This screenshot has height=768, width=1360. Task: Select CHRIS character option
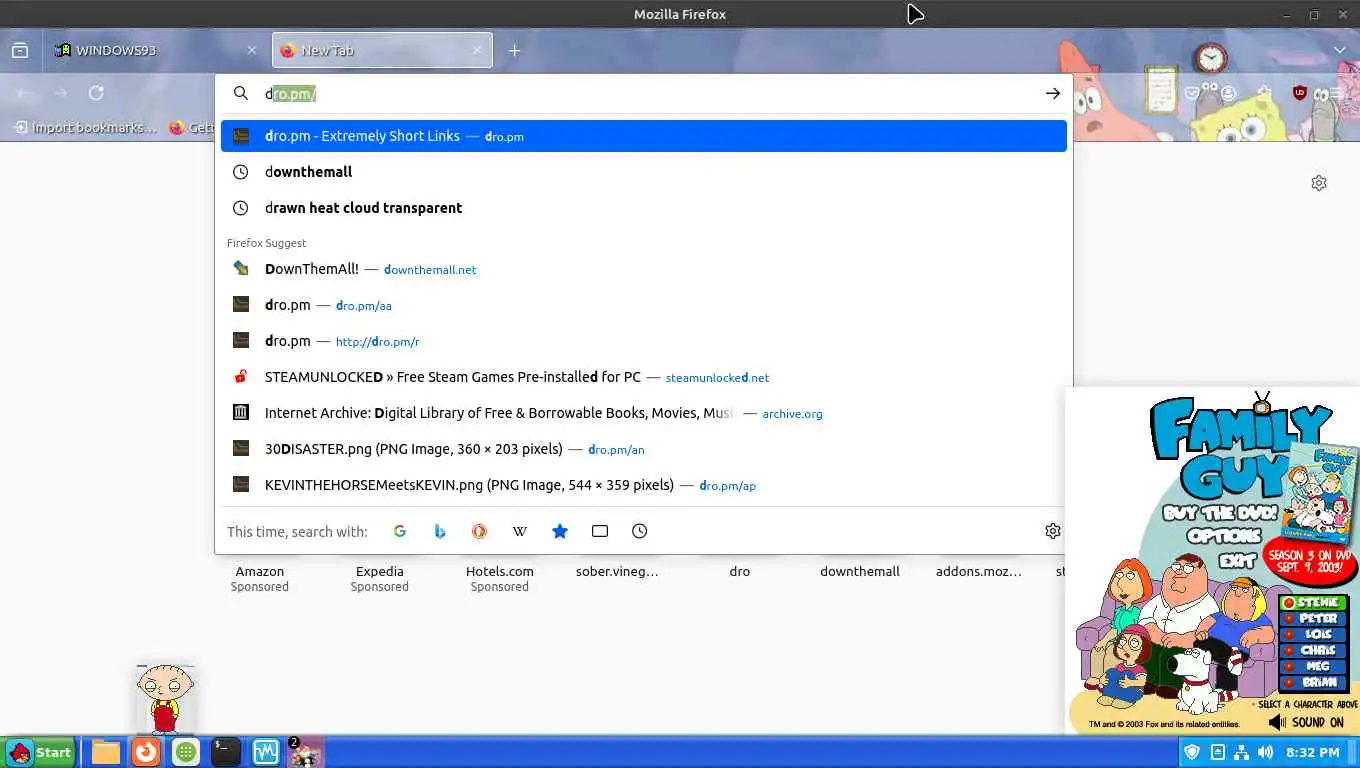[1315, 651]
